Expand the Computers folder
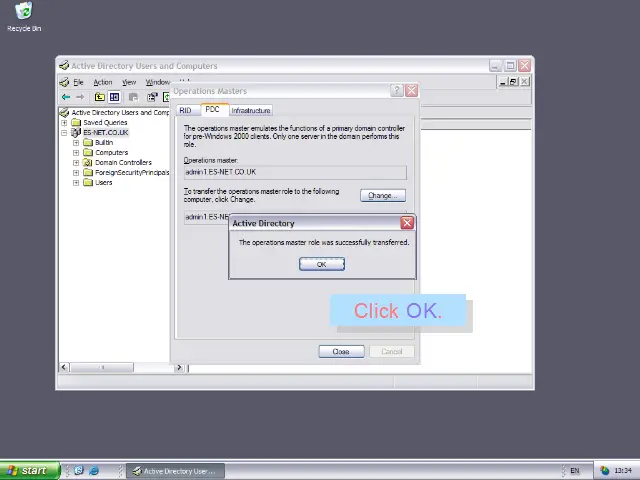The height and width of the screenshot is (480, 640). point(76,153)
